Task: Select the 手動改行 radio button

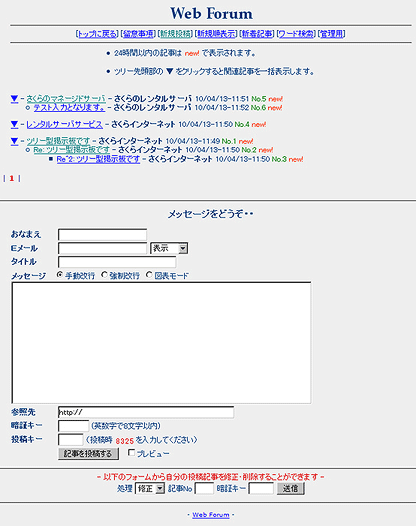Action: tap(60, 275)
